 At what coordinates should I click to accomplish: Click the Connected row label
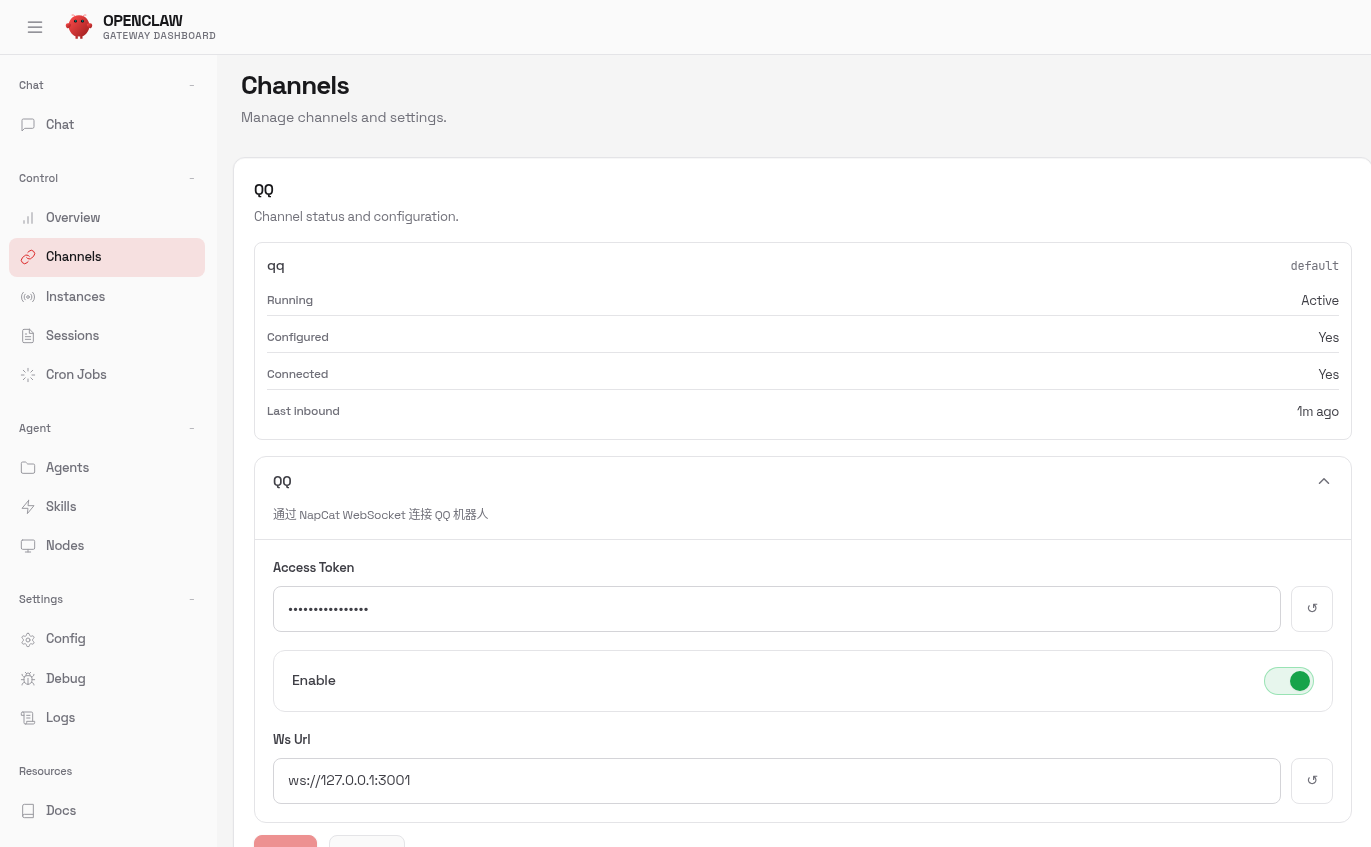click(298, 375)
